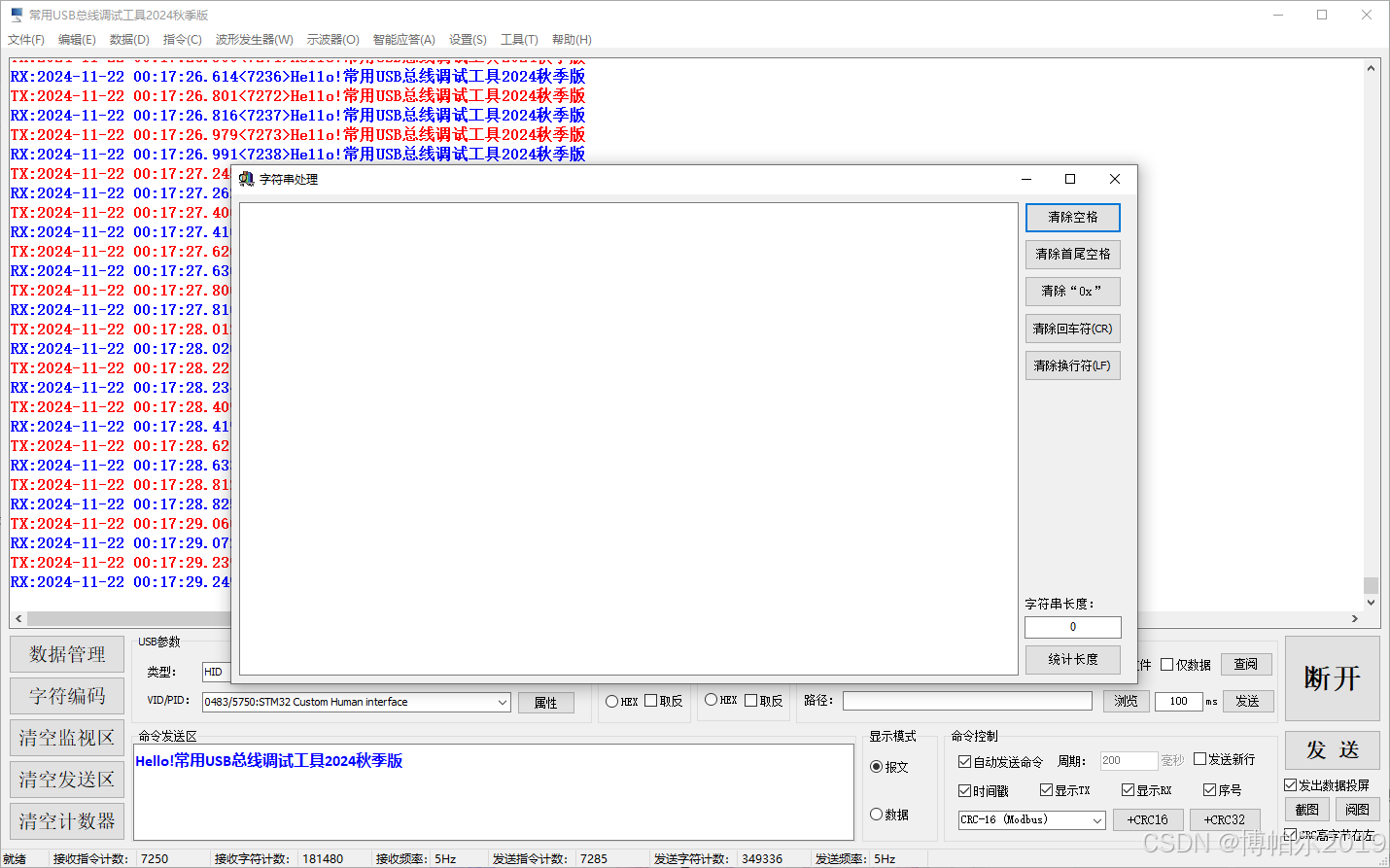
Task: Click the 清除首尾空格 button
Action: (x=1073, y=255)
